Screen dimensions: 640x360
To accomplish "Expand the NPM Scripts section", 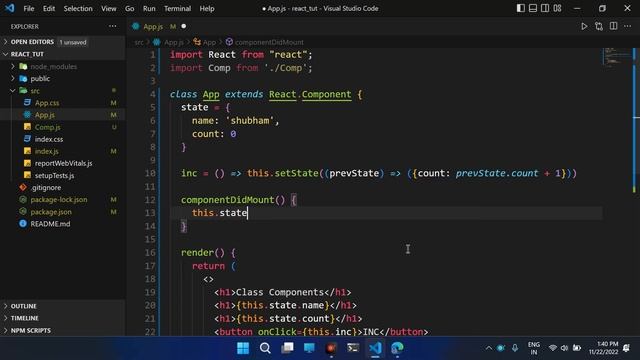I will [31, 330].
